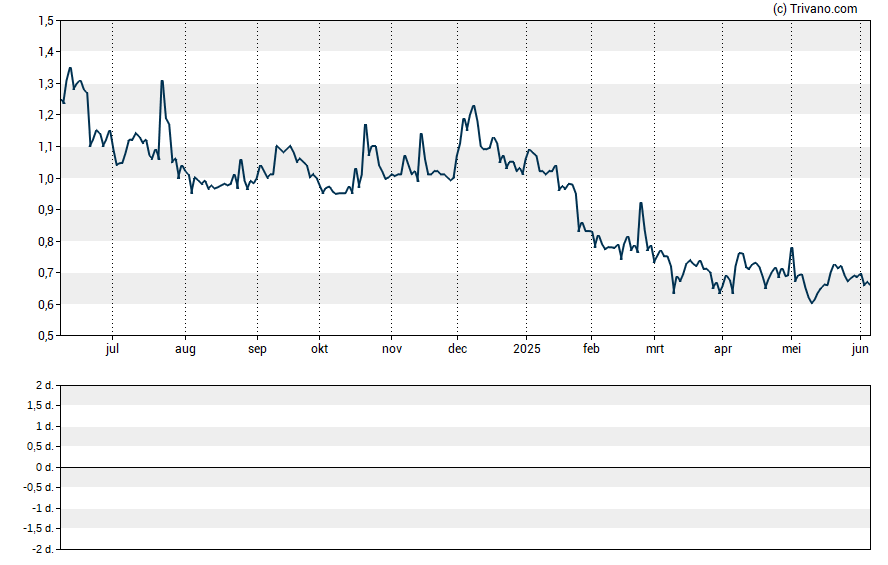The height and width of the screenshot is (565, 888).
Task: Click the 'mei' month label
Action: pyautogui.click(x=791, y=349)
